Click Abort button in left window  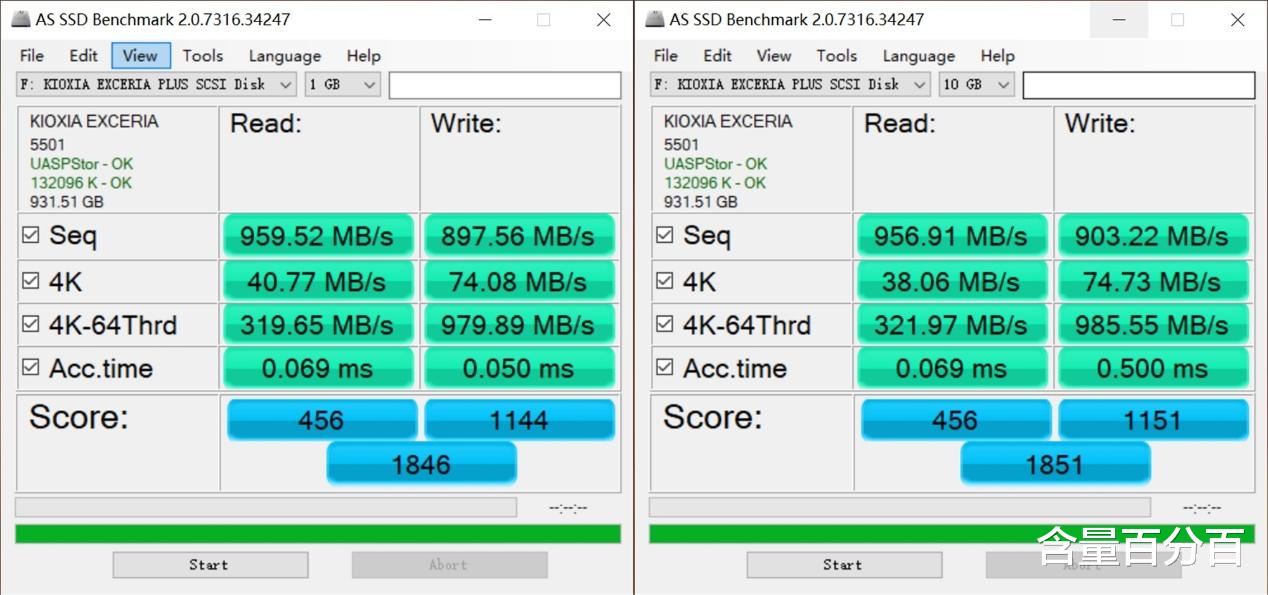pos(449,565)
